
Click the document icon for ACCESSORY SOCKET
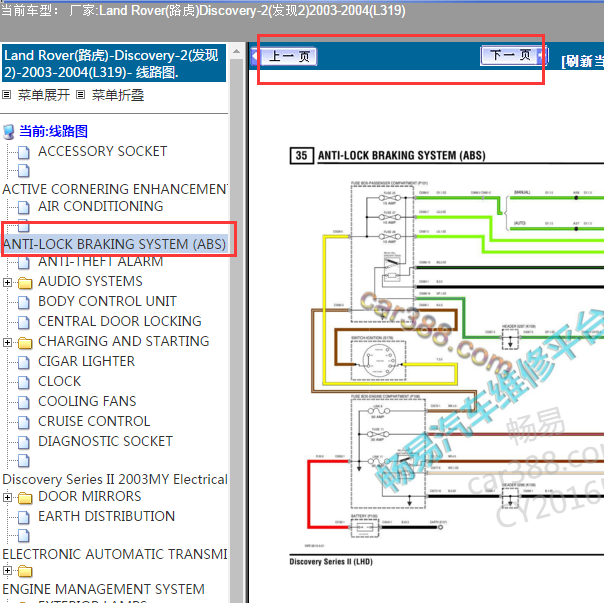23,153
